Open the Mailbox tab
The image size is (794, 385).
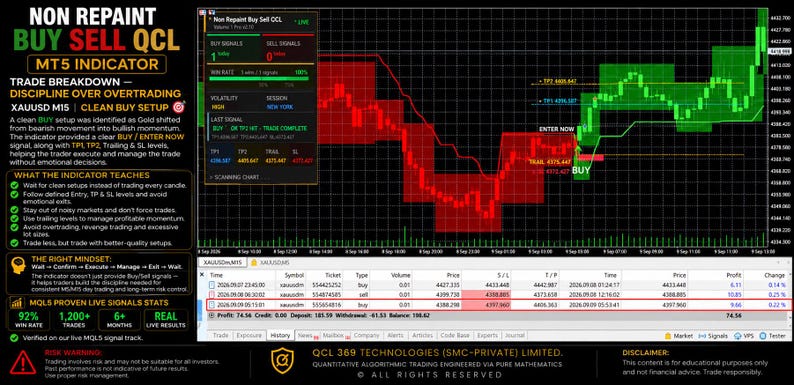333,335
